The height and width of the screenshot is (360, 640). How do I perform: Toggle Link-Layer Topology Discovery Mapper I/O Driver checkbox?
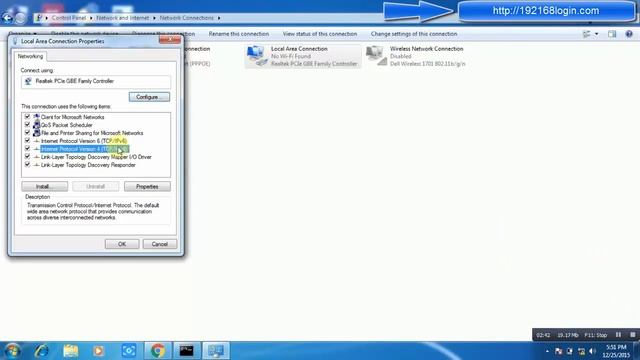(27, 156)
